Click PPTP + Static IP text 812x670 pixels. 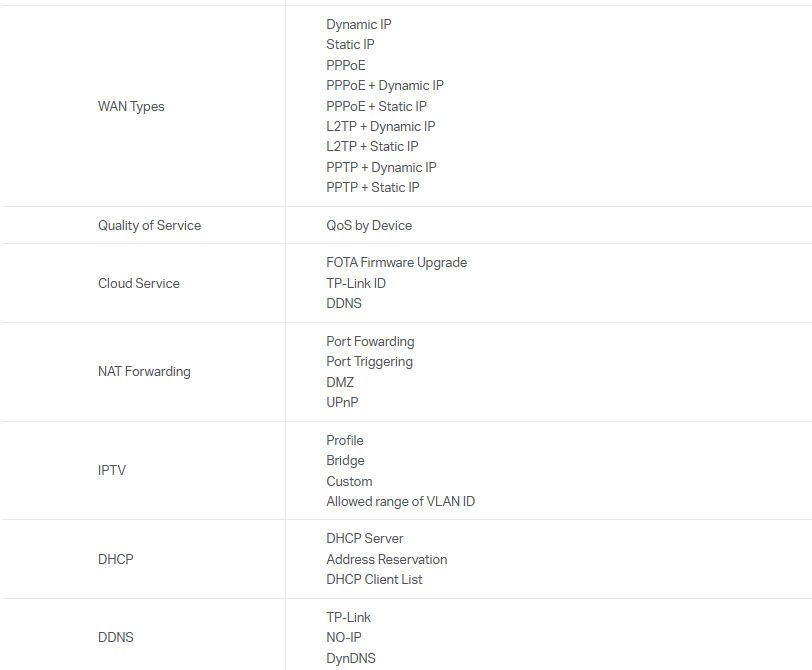(x=372, y=187)
